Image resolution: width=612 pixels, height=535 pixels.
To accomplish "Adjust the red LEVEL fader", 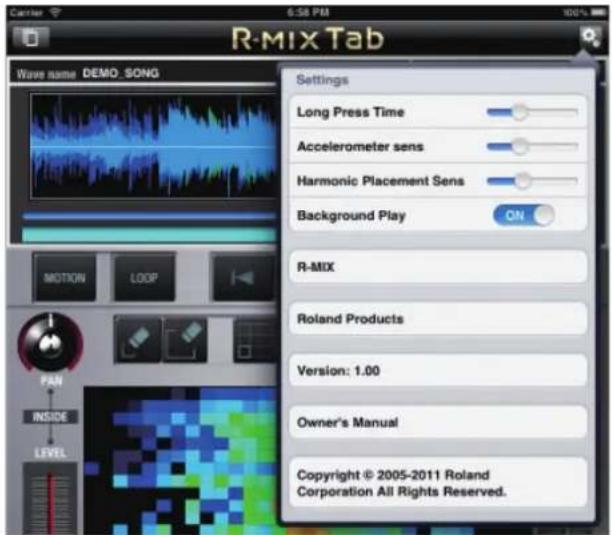I will [x=50, y=499].
